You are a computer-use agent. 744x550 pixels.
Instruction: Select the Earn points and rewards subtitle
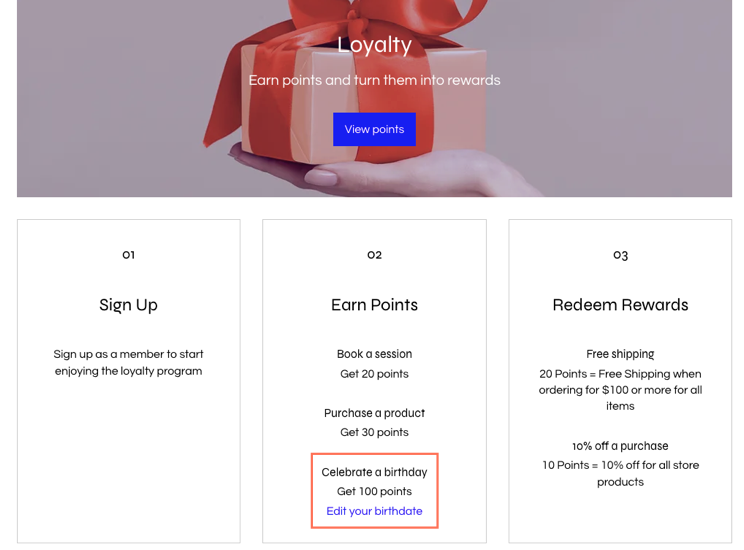coord(374,80)
